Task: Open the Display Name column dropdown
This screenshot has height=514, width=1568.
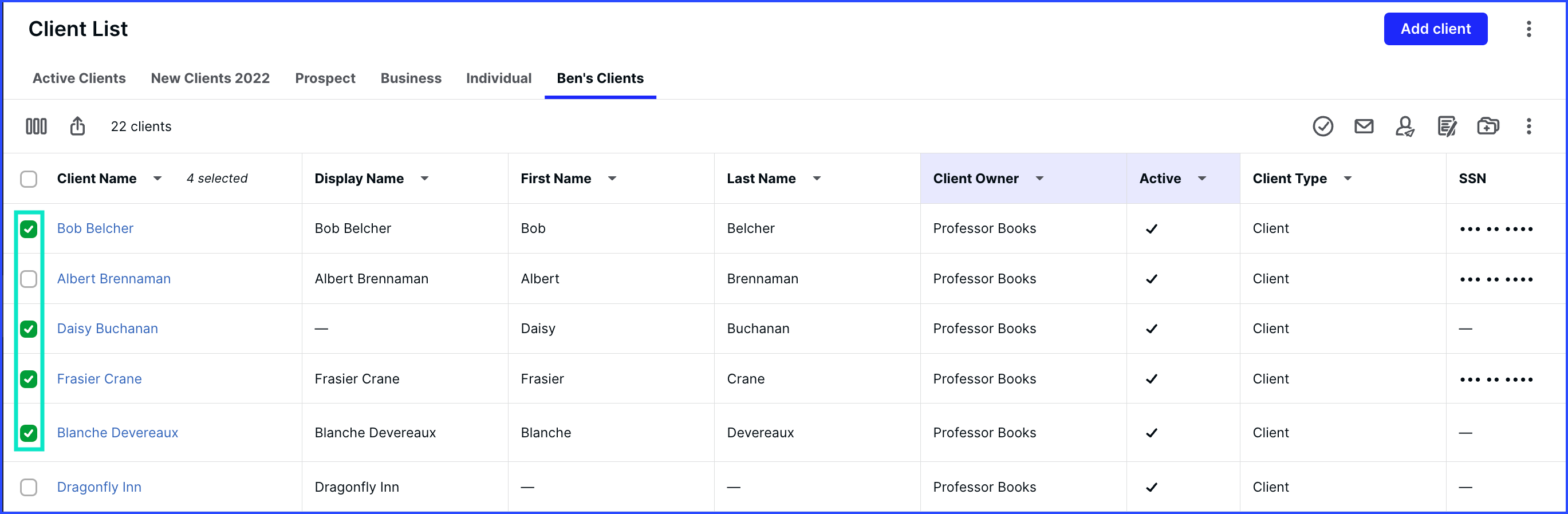Action: pyautogui.click(x=425, y=179)
